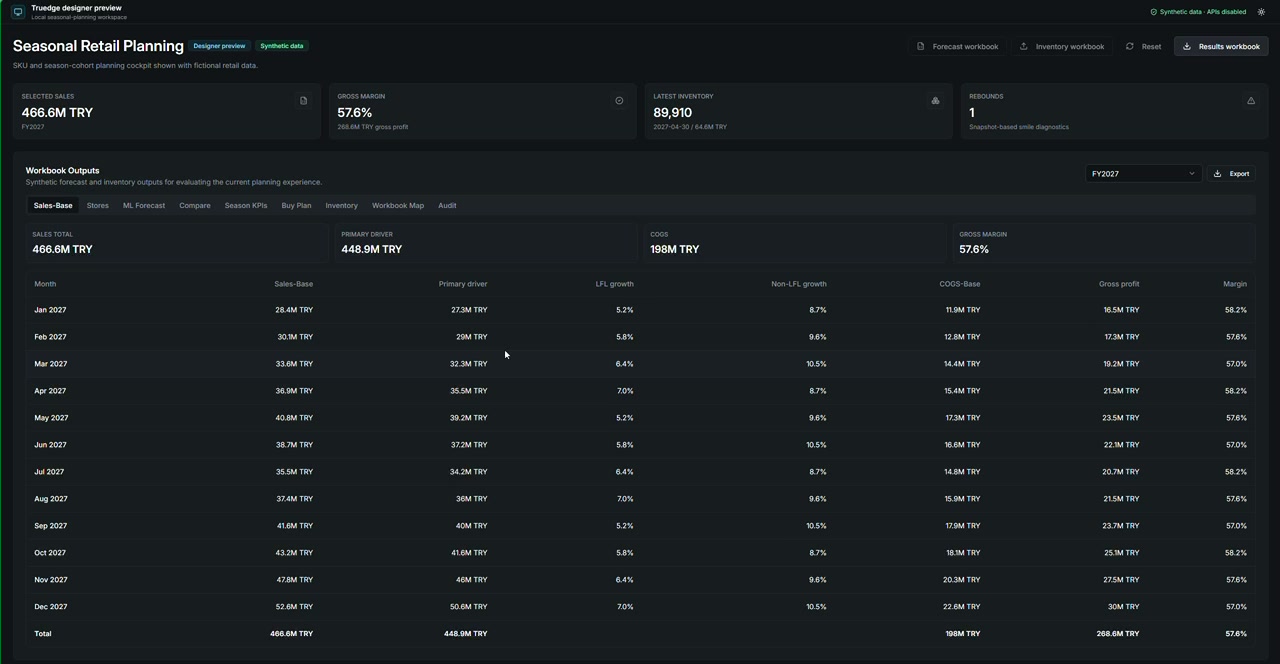
Task: Toggle the theme sun icon
Action: click(1261, 12)
